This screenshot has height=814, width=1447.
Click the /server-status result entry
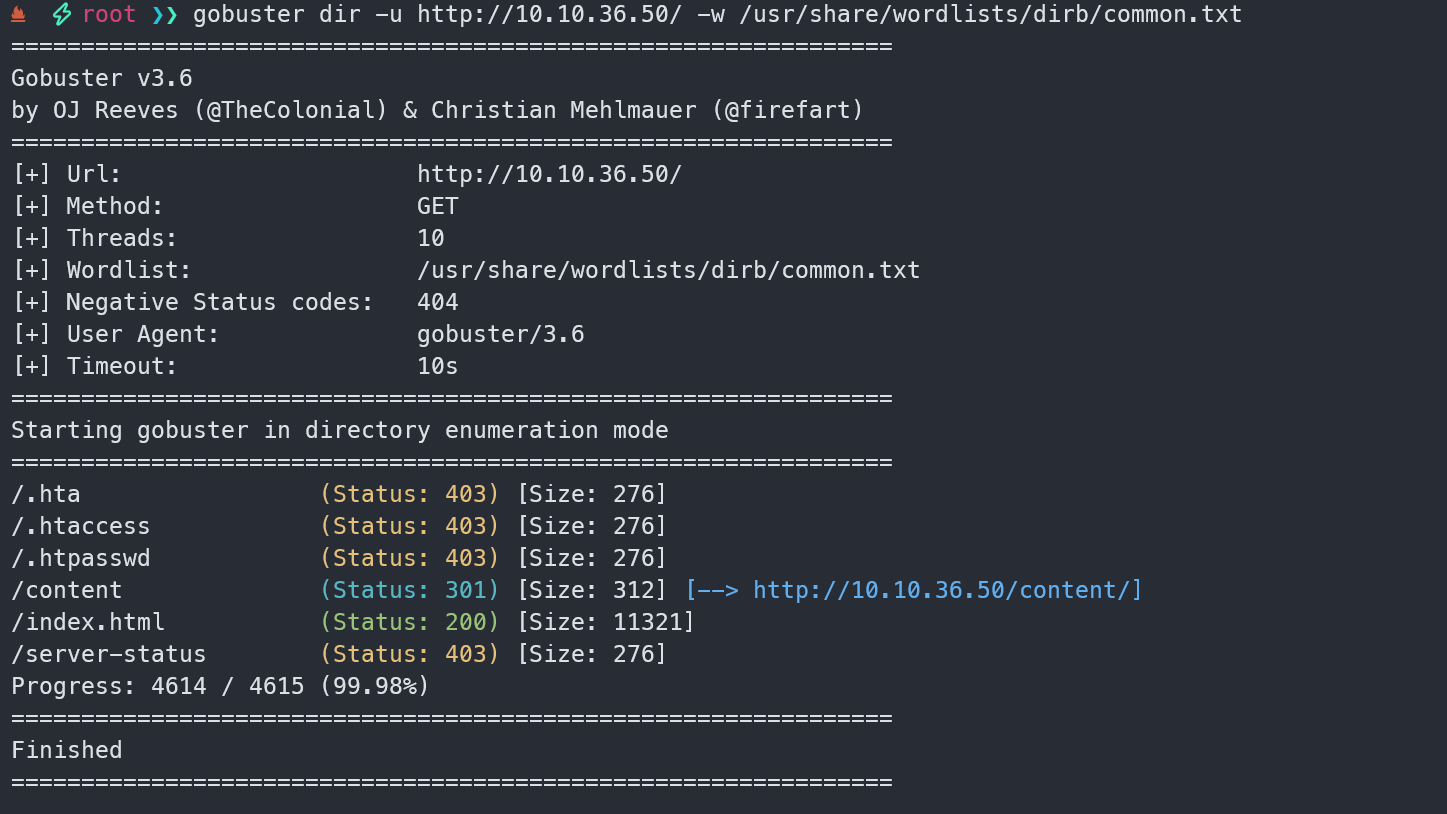click(109, 654)
